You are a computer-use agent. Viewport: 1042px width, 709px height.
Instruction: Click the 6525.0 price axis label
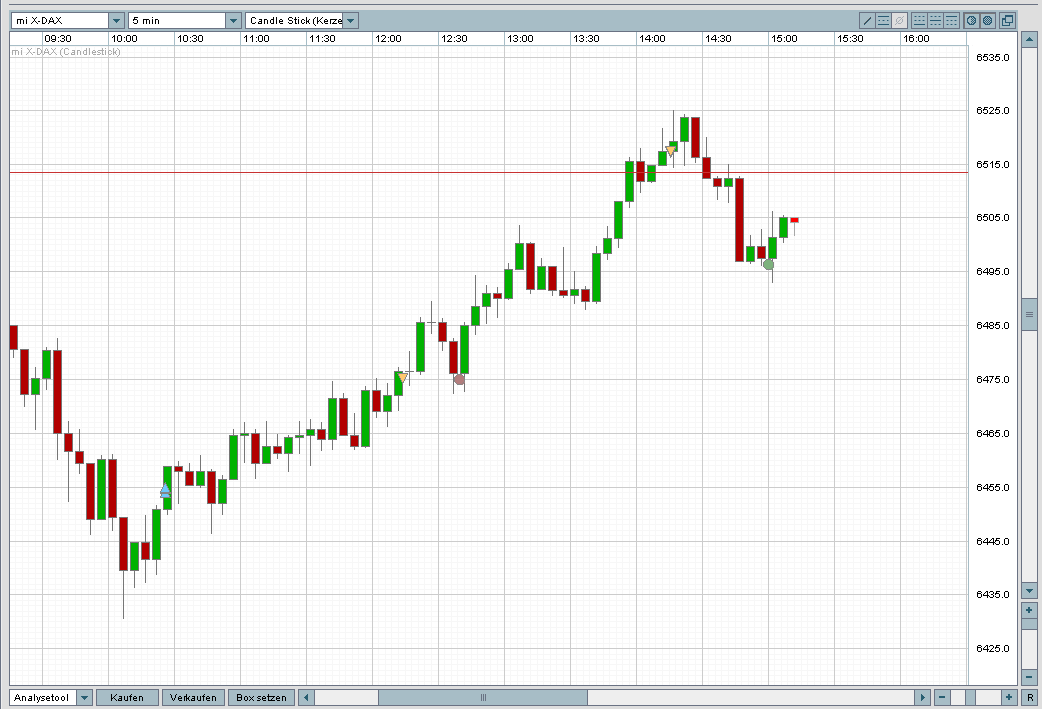(x=992, y=110)
